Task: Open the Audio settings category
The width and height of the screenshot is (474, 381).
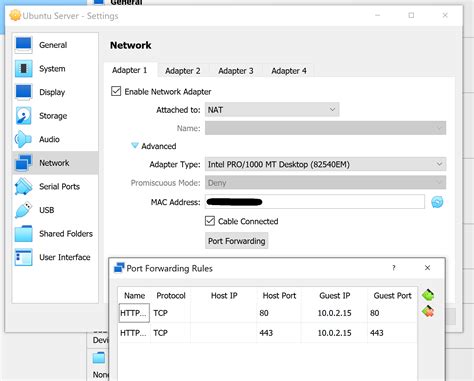Action: (x=55, y=139)
